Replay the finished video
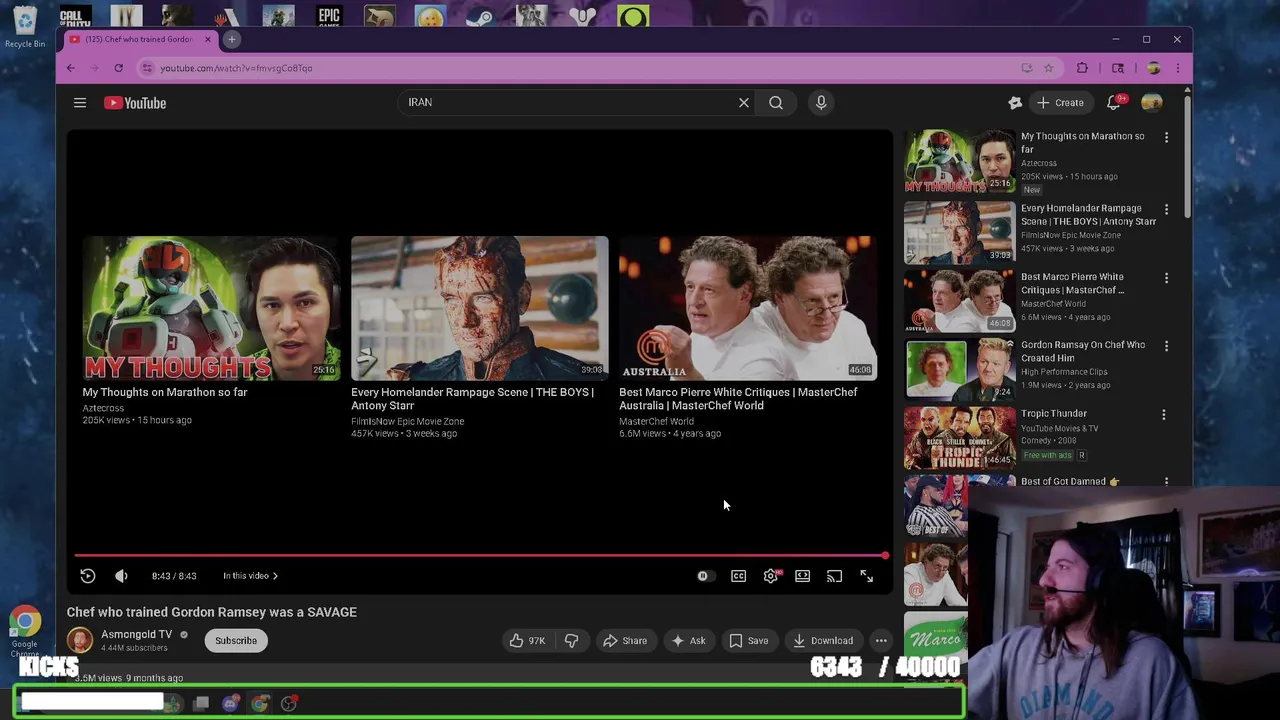This screenshot has height=720, width=1280. pos(88,576)
